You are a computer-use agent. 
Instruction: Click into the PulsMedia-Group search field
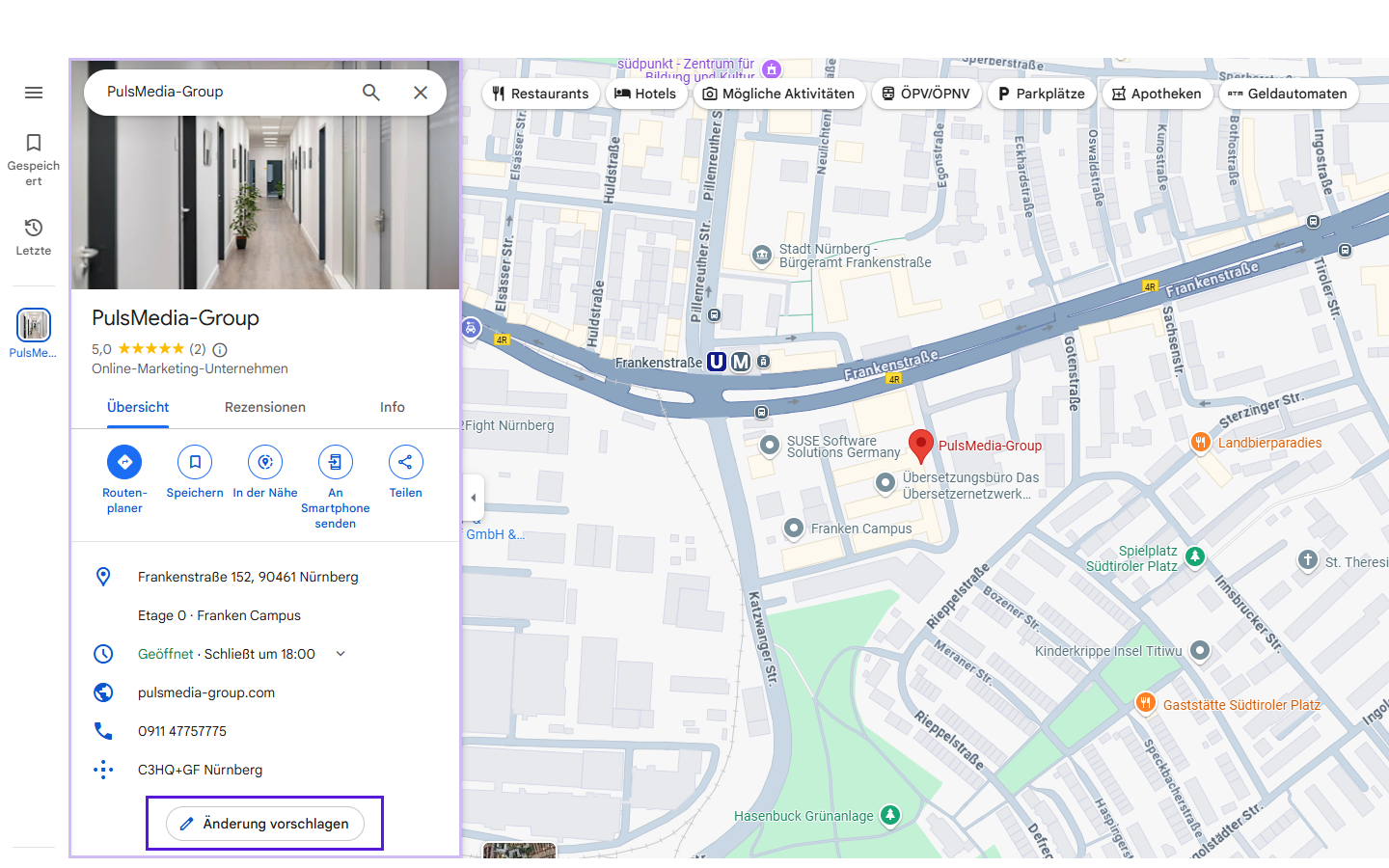point(222,93)
